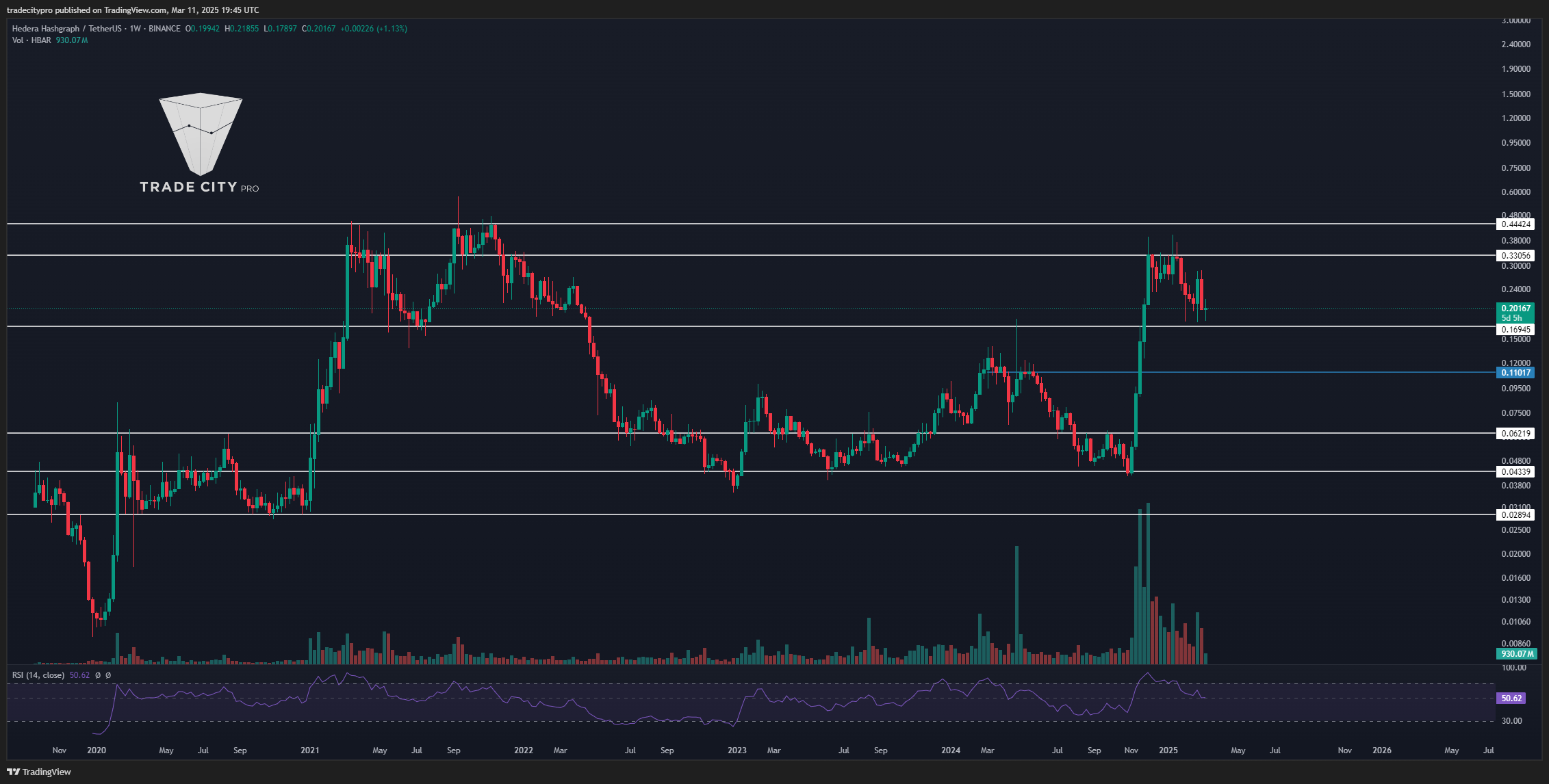This screenshot has width=1549, height=784.
Task: Click the low value L0.17897
Action: (x=281, y=29)
